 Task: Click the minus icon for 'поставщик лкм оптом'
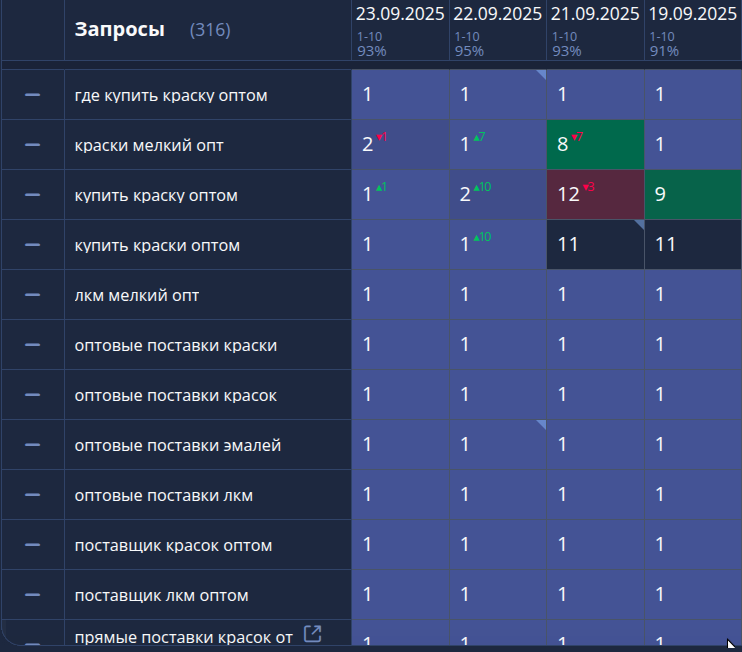[32, 595]
